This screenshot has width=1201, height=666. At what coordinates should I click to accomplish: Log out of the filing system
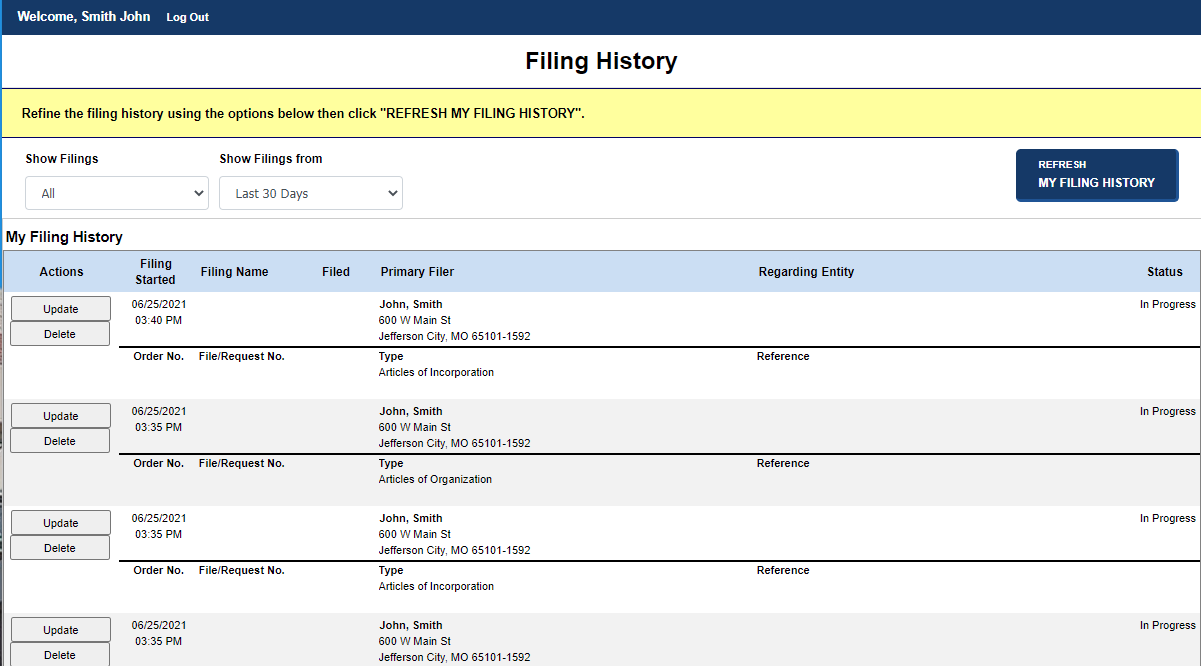187,17
